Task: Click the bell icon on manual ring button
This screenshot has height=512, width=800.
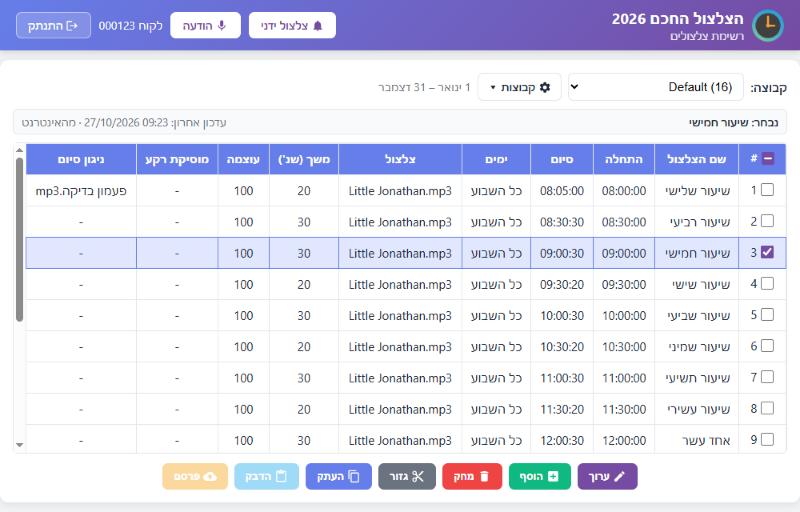Action: pyautogui.click(x=318, y=26)
